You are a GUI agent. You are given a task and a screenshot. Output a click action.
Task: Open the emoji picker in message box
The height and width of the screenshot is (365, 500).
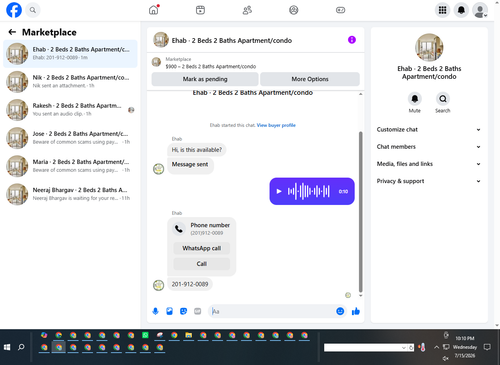click(340, 311)
